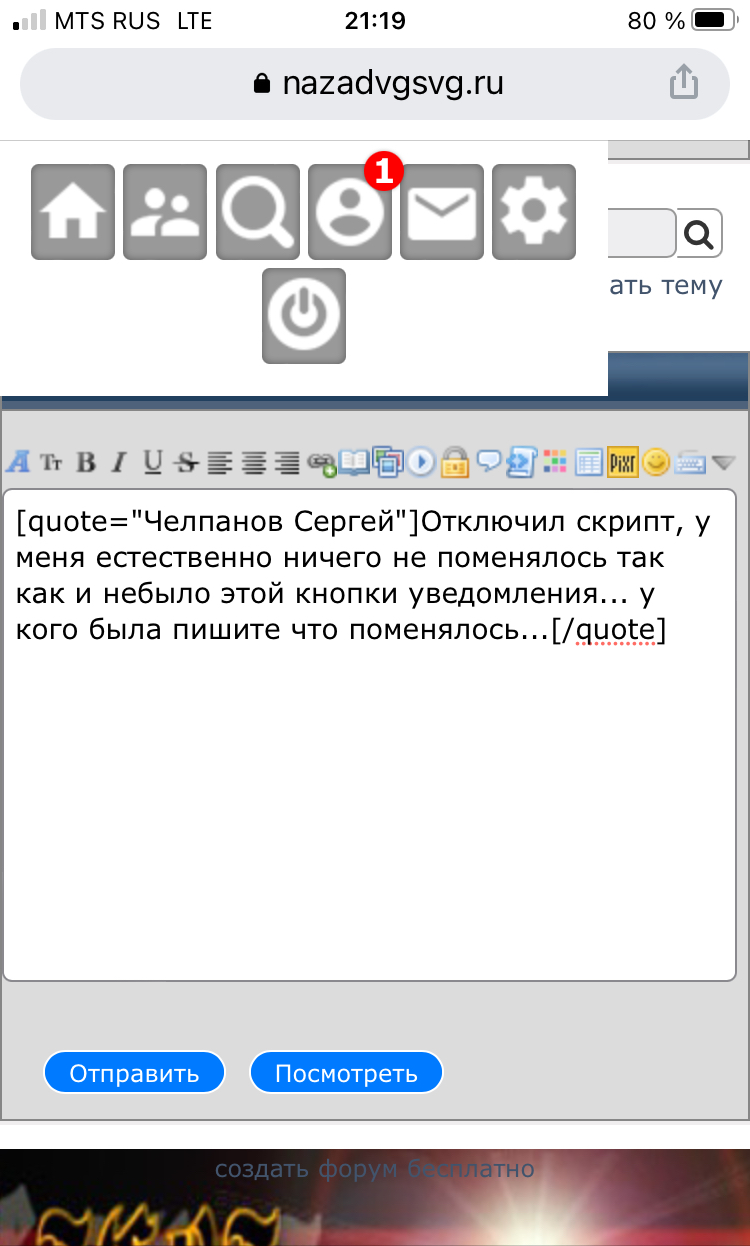Insert quote using speech bubble icon
The width and height of the screenshot is (750, 1246).
pos(488,461)
